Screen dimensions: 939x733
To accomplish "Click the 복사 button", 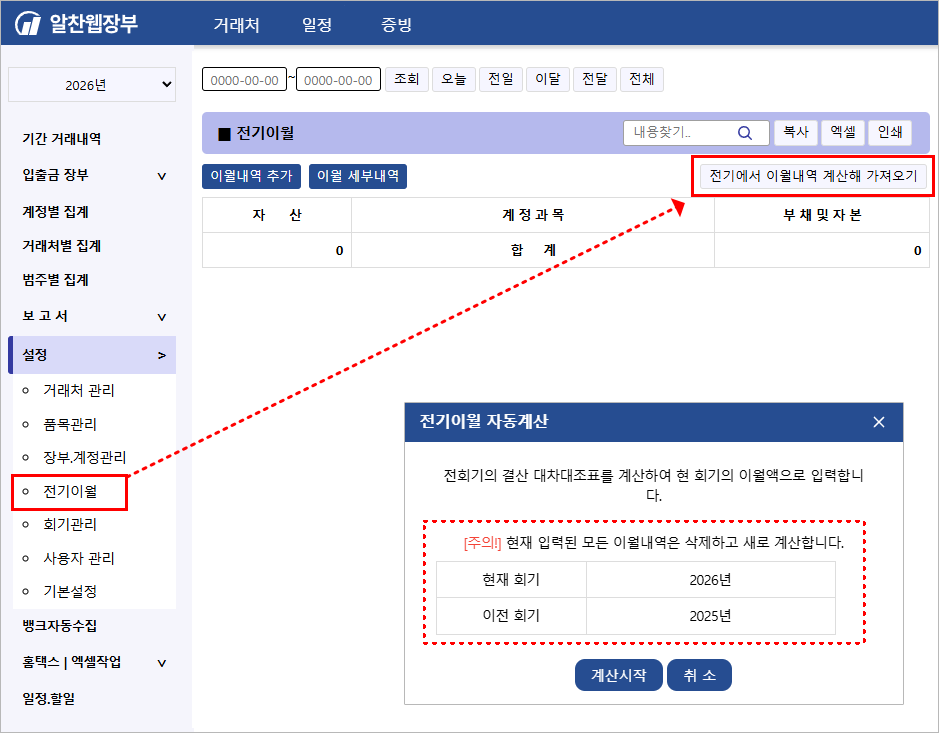I will [x=796, y=132].
